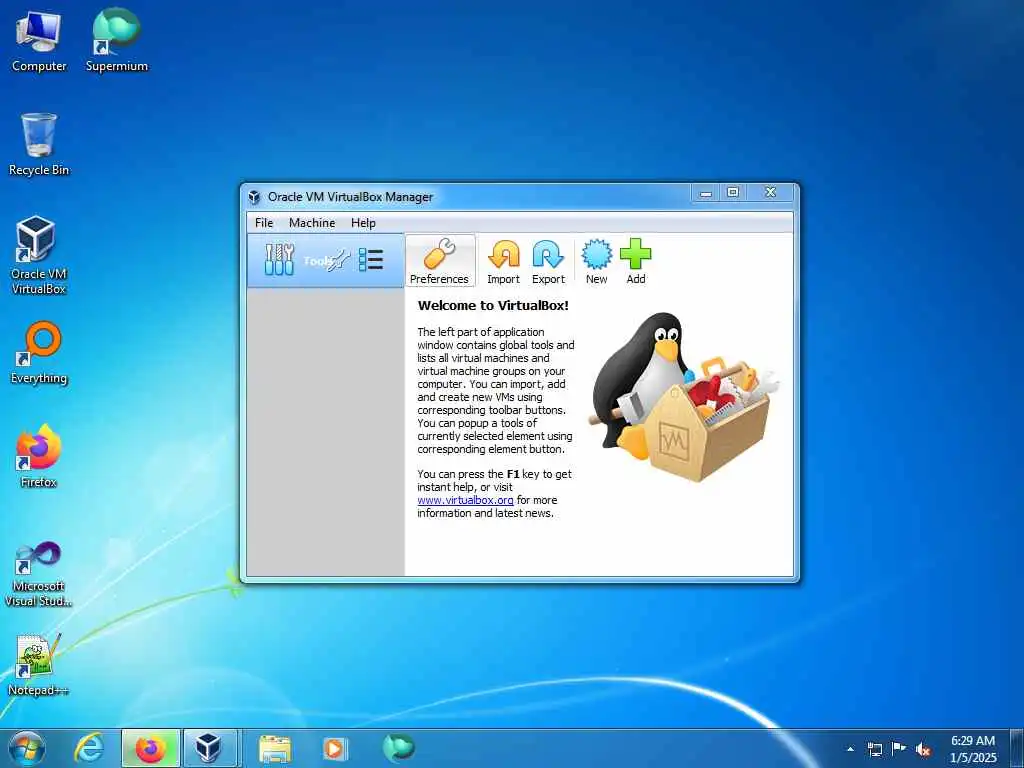Viewport: 1024px width, 768px height.
Task: Select the Everything desktop shortcut
Action: (x=39, y=353)
